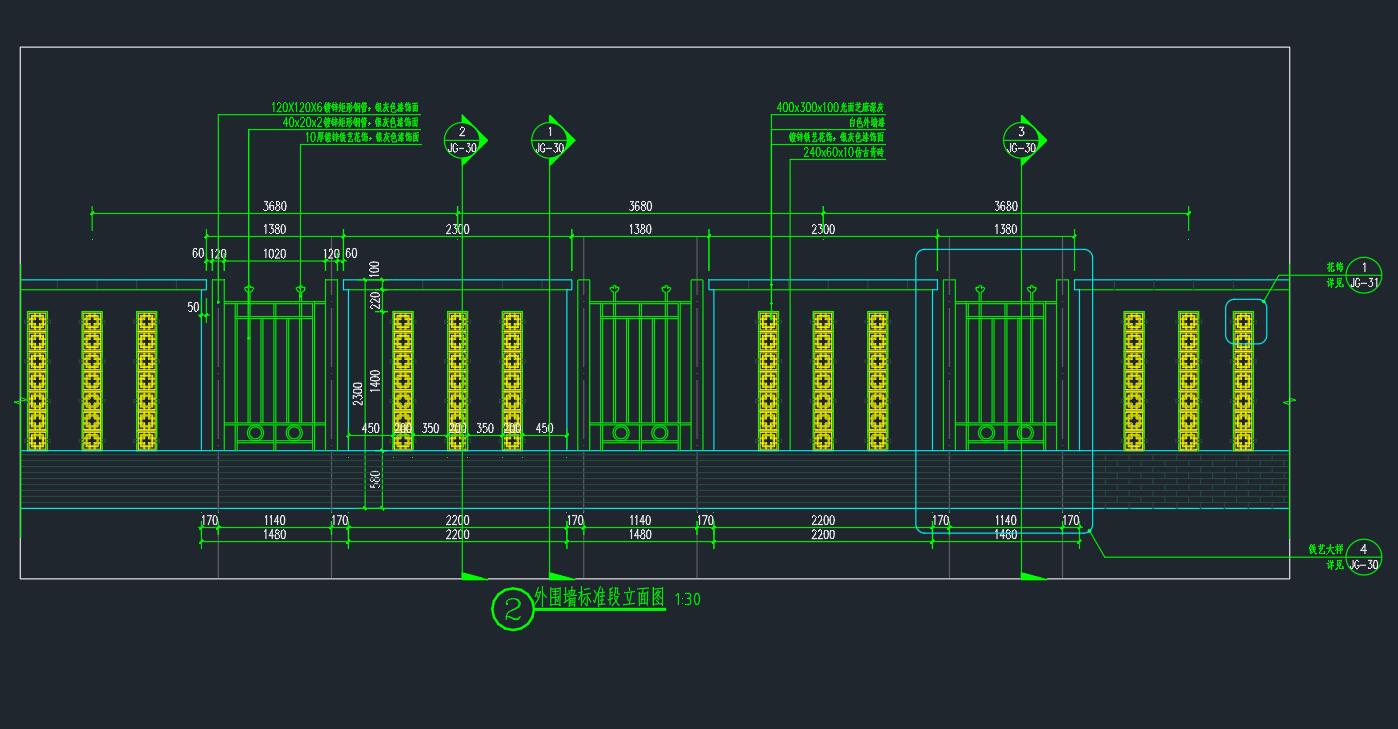
Task: Click the 40x20x2 steel tube annotation
Action: (x=350, y=122)
